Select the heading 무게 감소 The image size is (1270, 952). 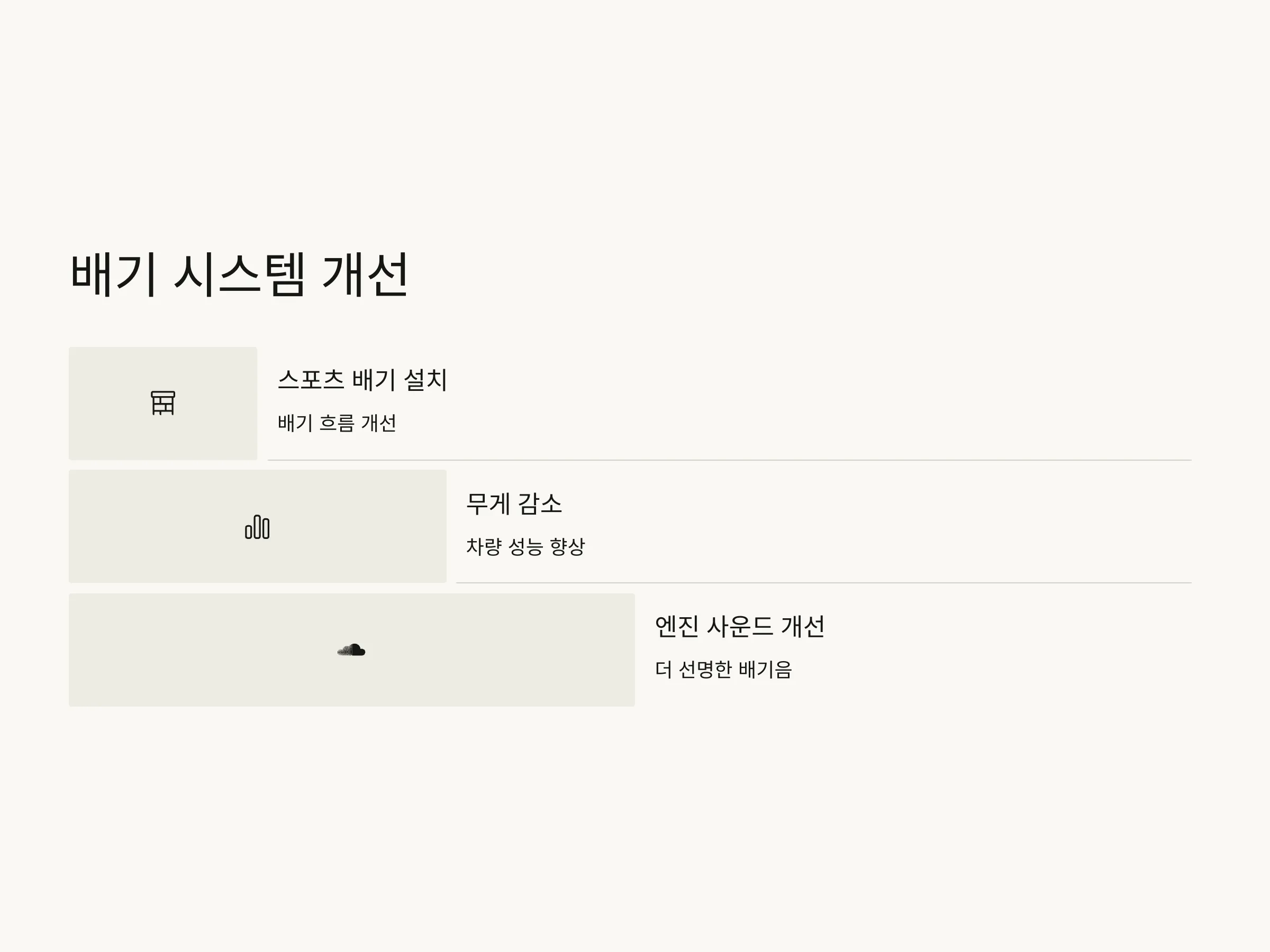[x=514, y=504]
